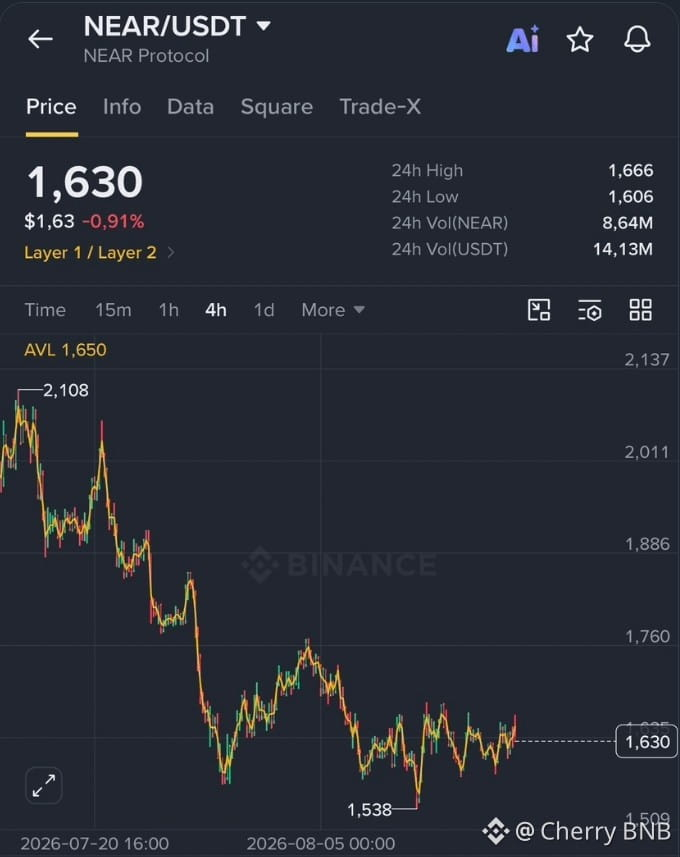
Task: Select the Time line chart view
Action: click(x=45, y=310)
